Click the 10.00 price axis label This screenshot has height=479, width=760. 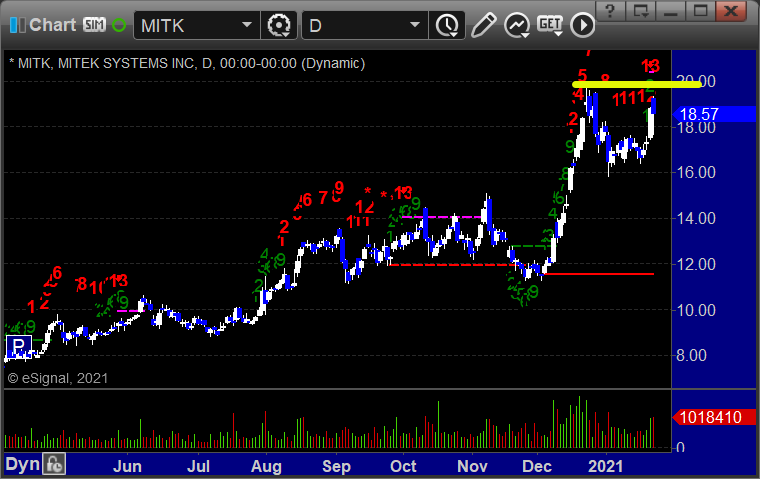click(x=696, y=310)
